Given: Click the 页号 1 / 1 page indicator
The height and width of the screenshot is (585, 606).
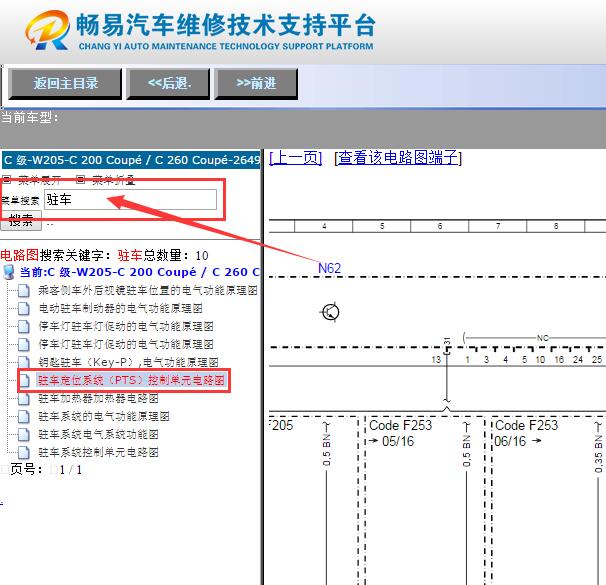Looking at the screenshot, I should [x=46, y=469].
